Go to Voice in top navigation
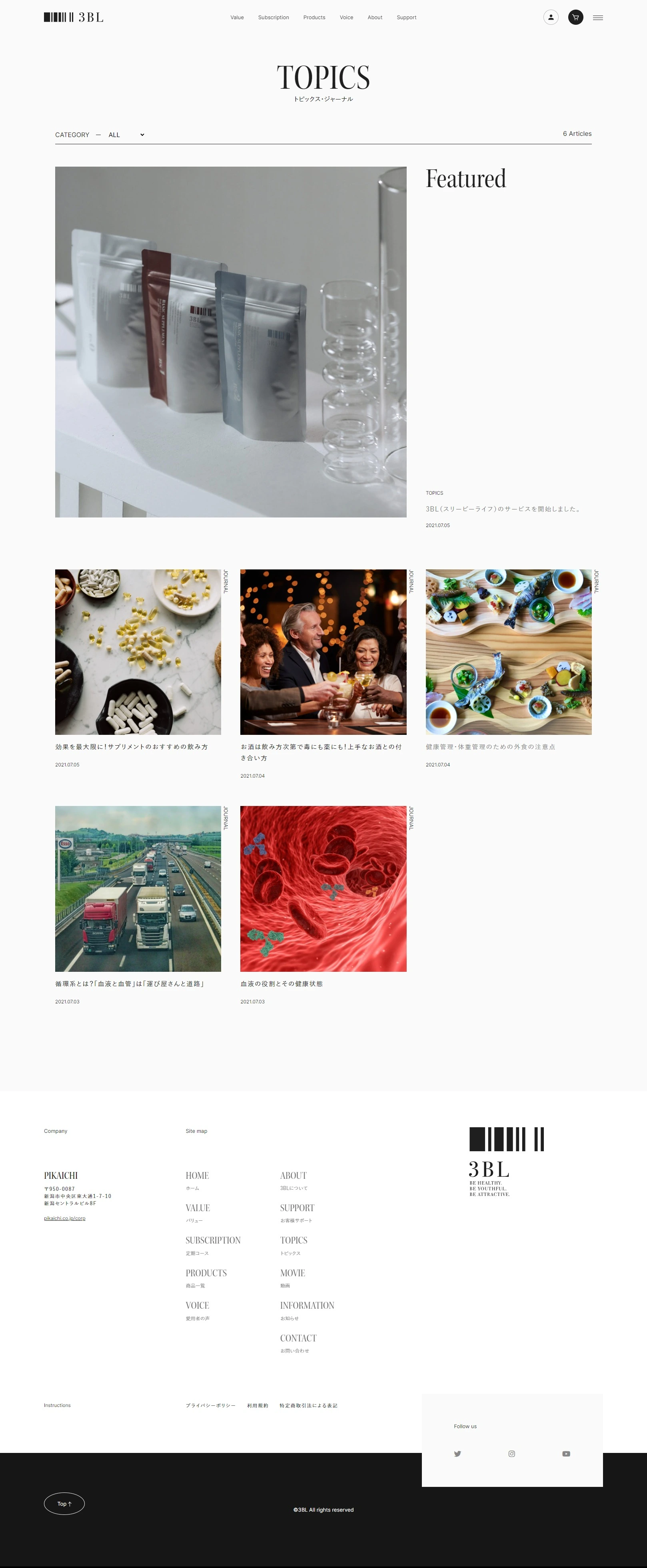Viewport: 647px width, 1568px height. 347,18
